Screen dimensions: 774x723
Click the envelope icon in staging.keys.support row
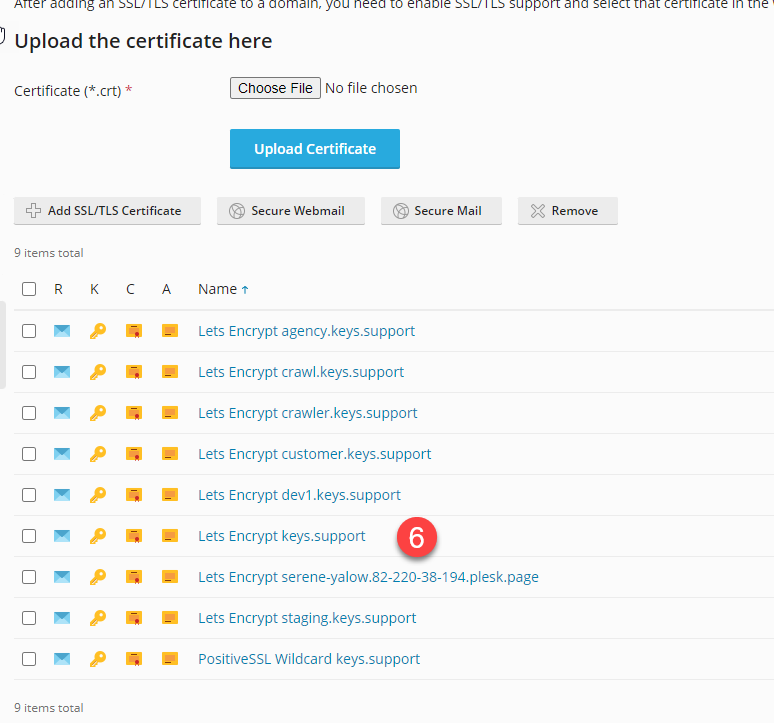coord(62,618)
